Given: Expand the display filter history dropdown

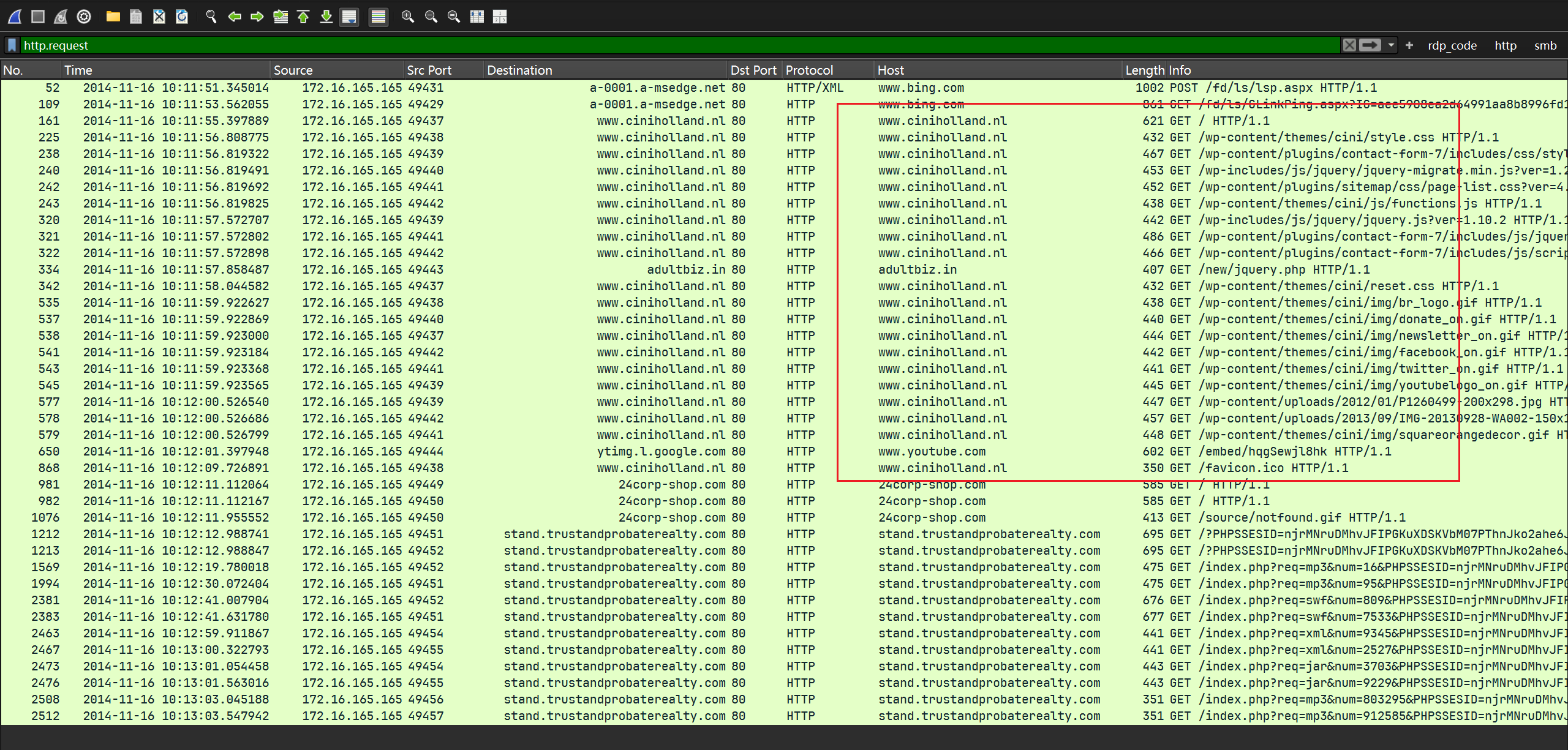Looking at the screenshot, I should pos(1391,45).
